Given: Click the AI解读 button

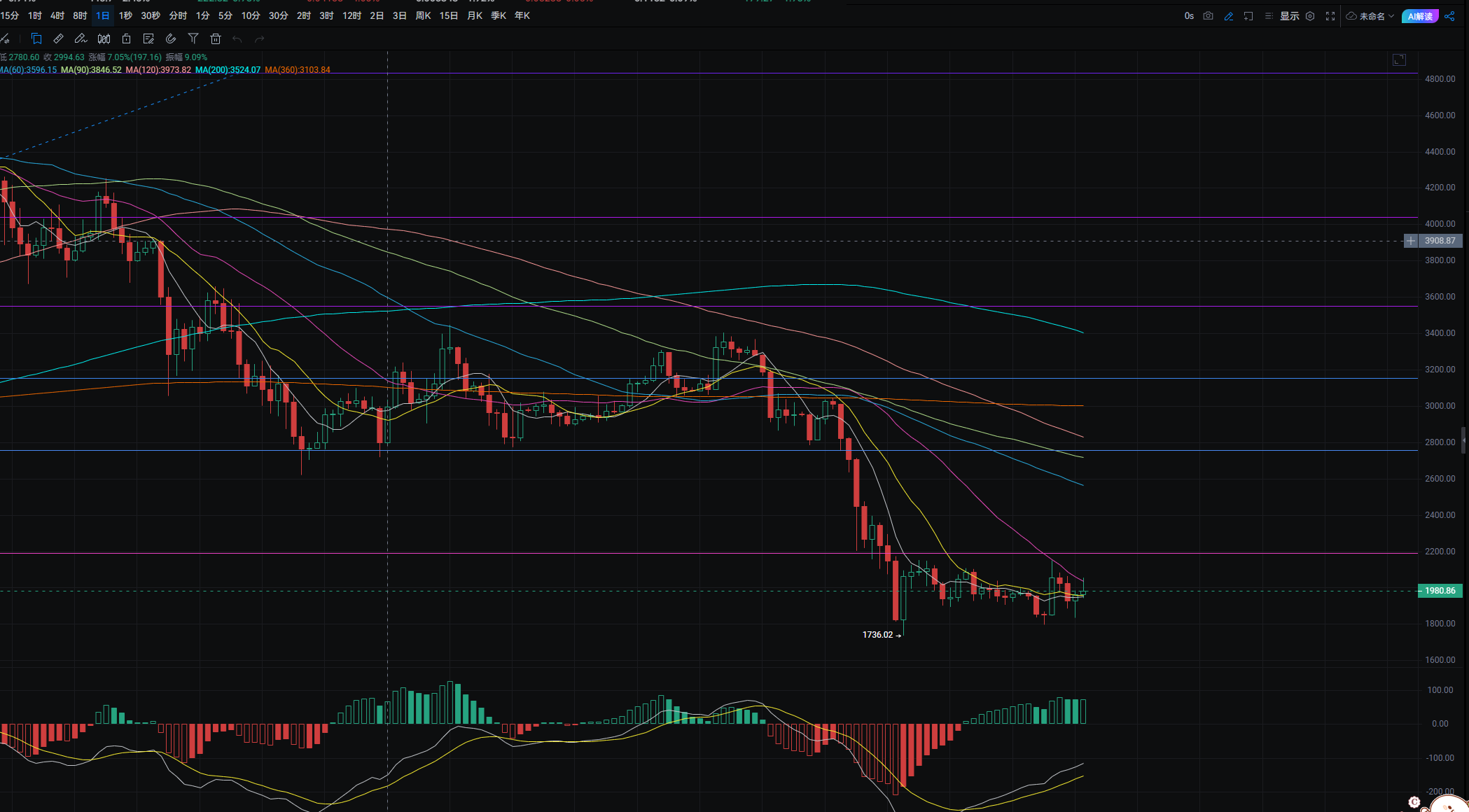Looking at the screenshot, I should click(1420, 16).
